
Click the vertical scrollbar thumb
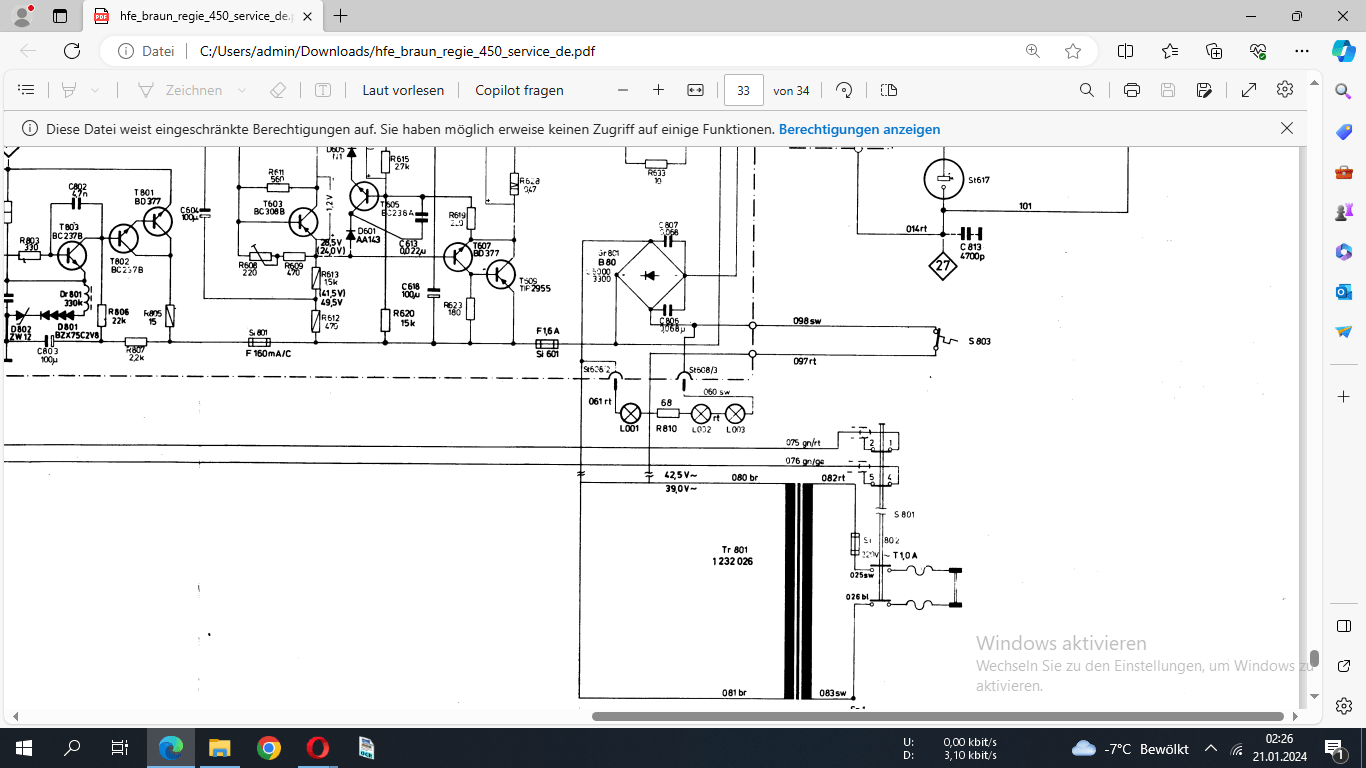click(x=1314, y=660)
